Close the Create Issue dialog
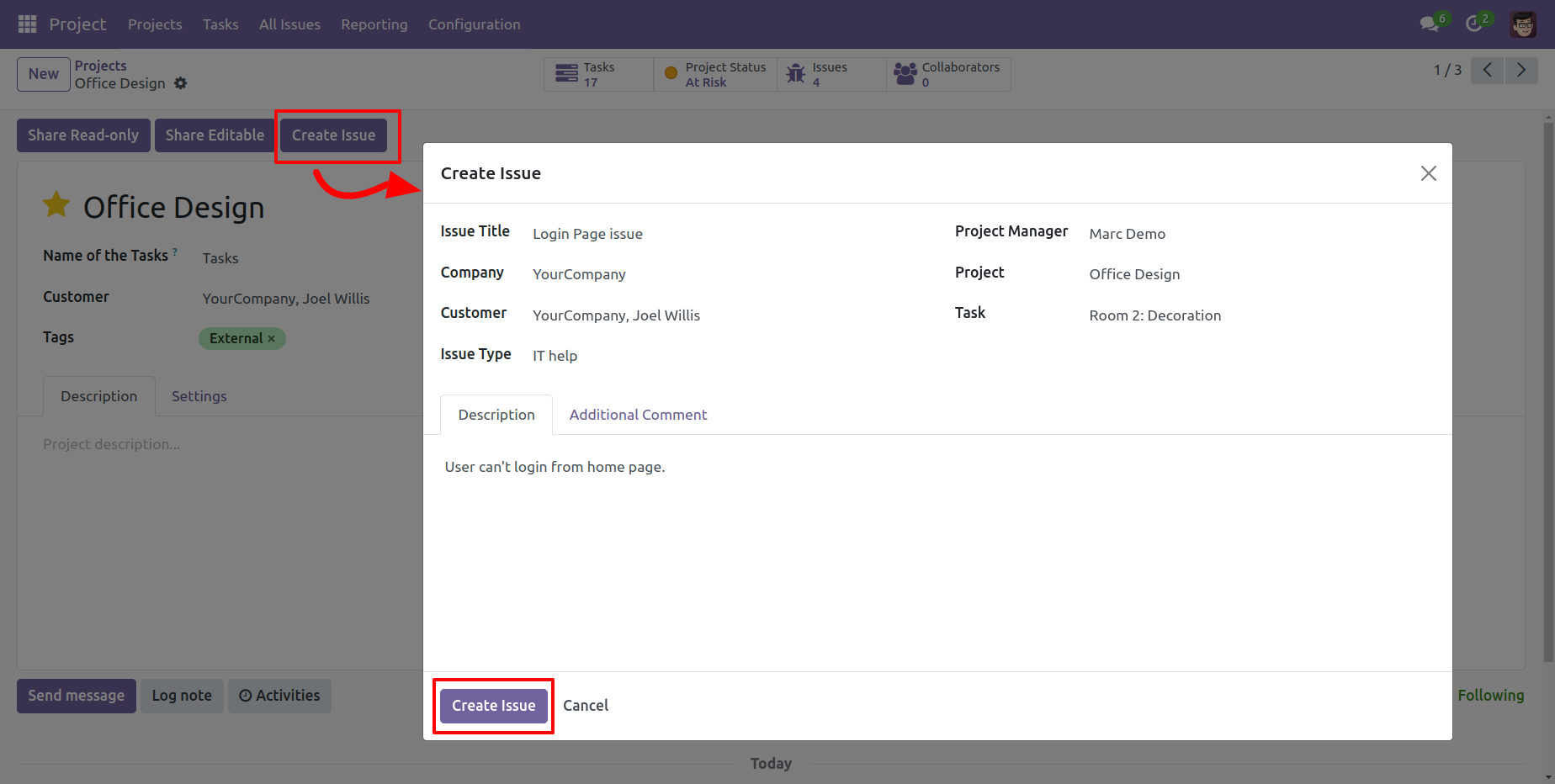Viewport: 1555px width, 784px height. (1428, 173)
